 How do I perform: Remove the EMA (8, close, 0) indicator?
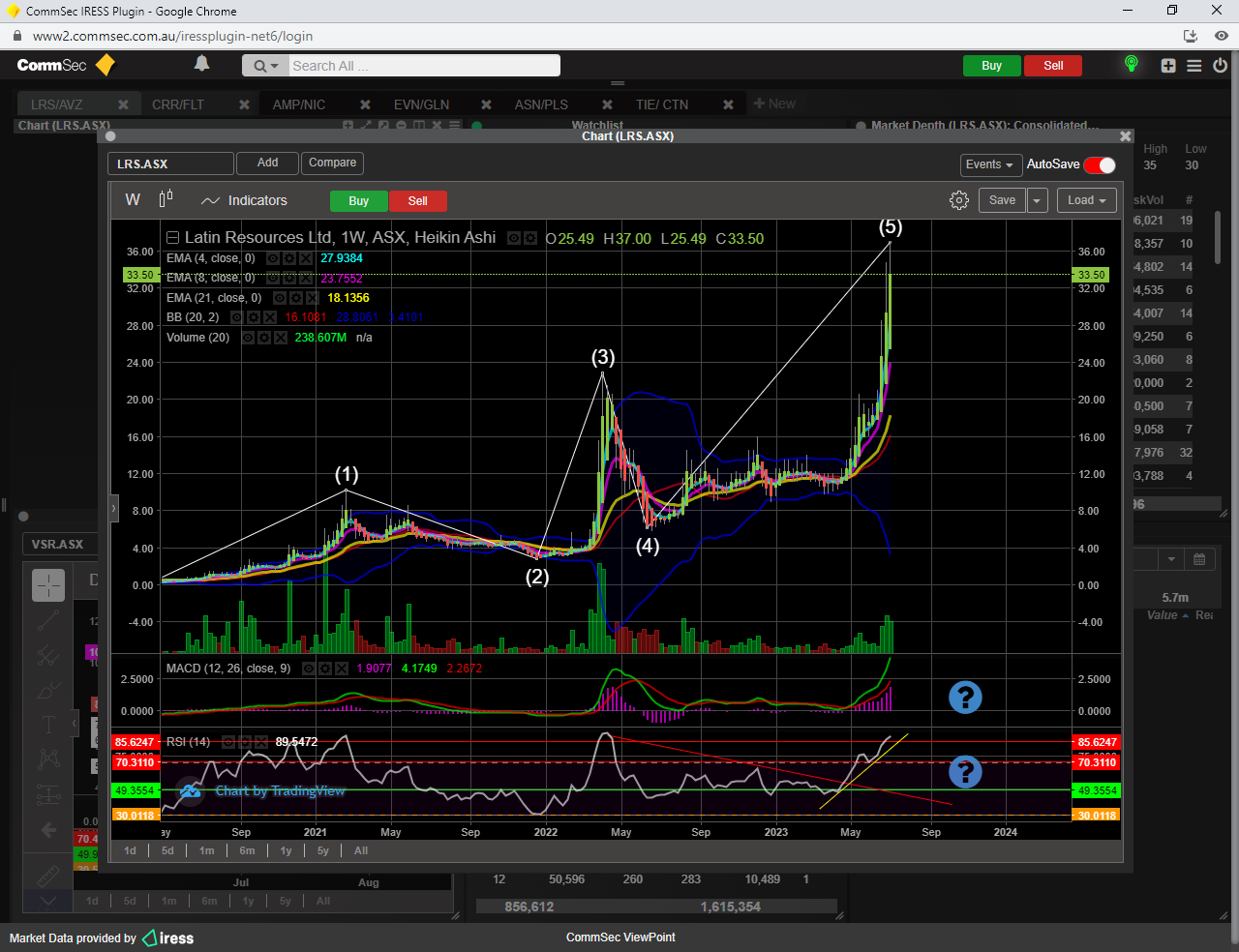coord(306,278)
